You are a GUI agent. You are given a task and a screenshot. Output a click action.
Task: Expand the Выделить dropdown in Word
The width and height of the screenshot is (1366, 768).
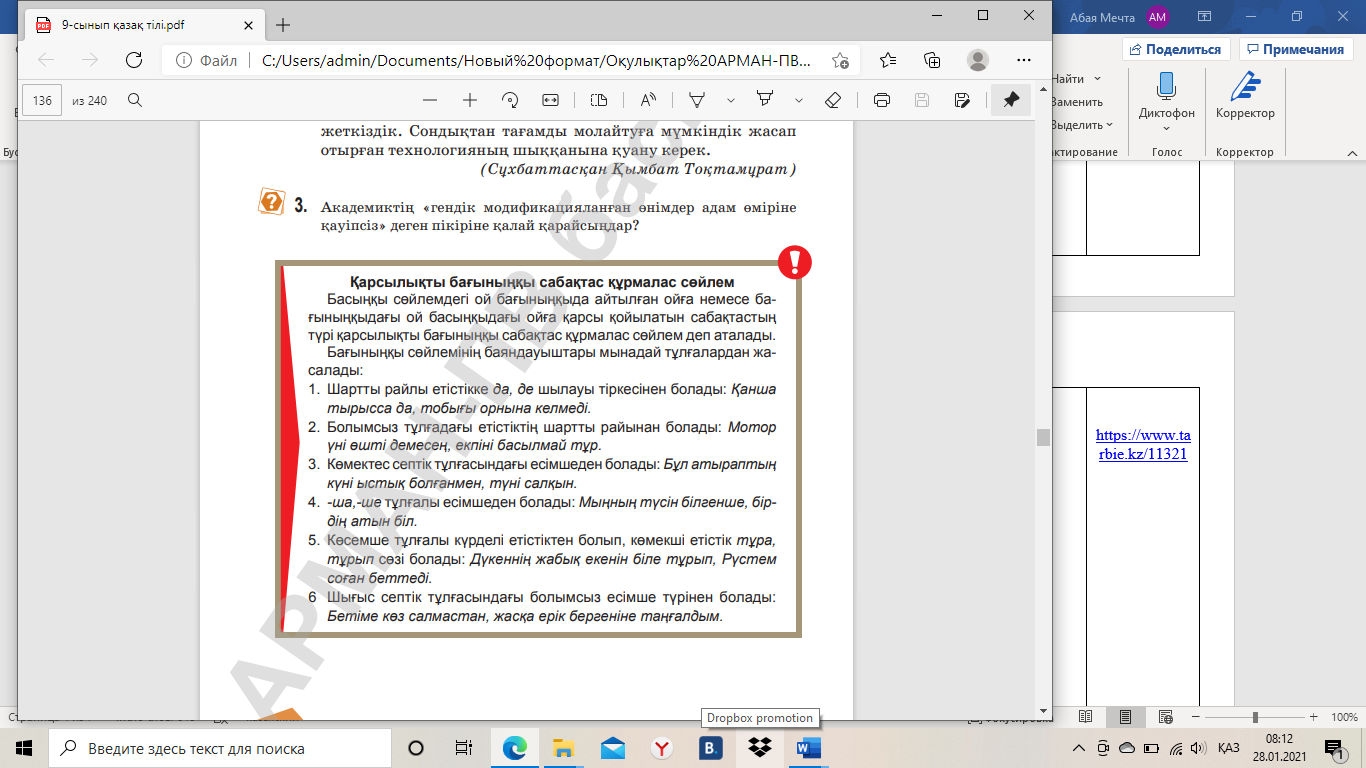pos(1110,125)
